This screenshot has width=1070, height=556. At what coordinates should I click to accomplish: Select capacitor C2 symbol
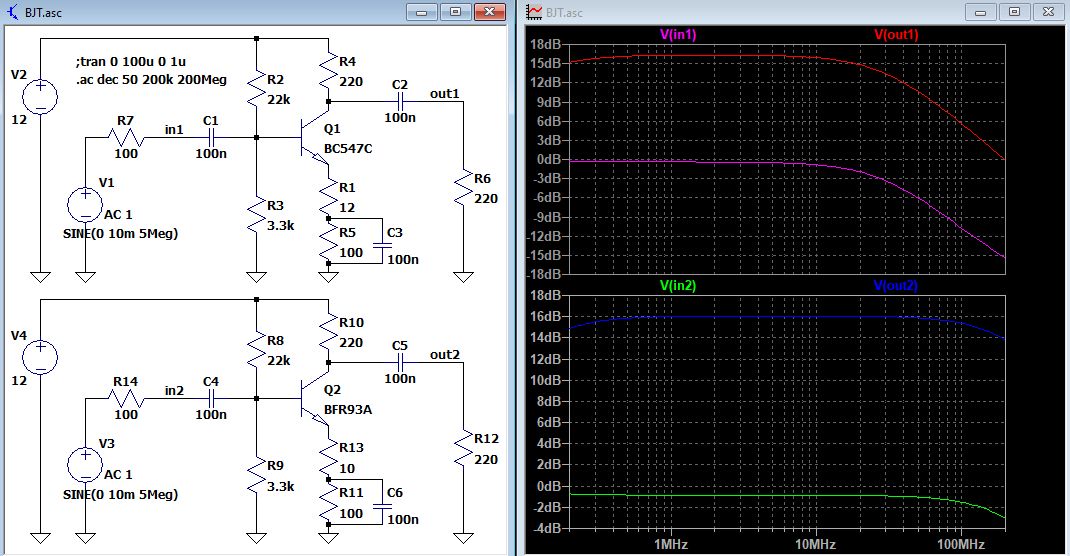[x=400, y=102]
